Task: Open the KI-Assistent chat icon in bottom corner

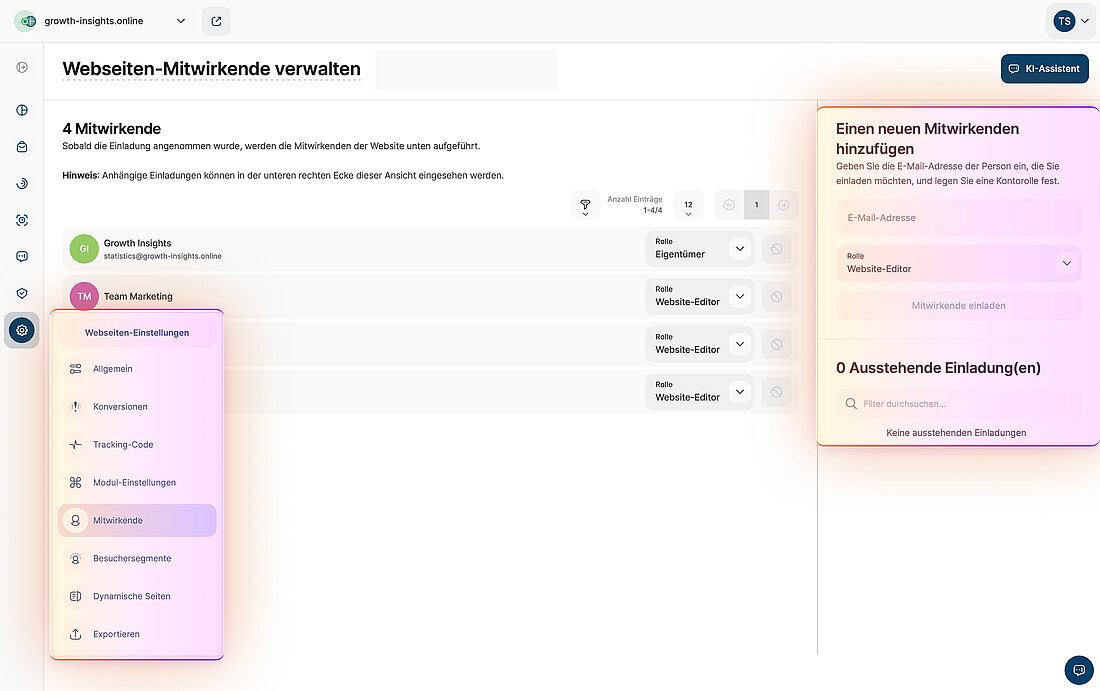Action: tap(1078, 669)
